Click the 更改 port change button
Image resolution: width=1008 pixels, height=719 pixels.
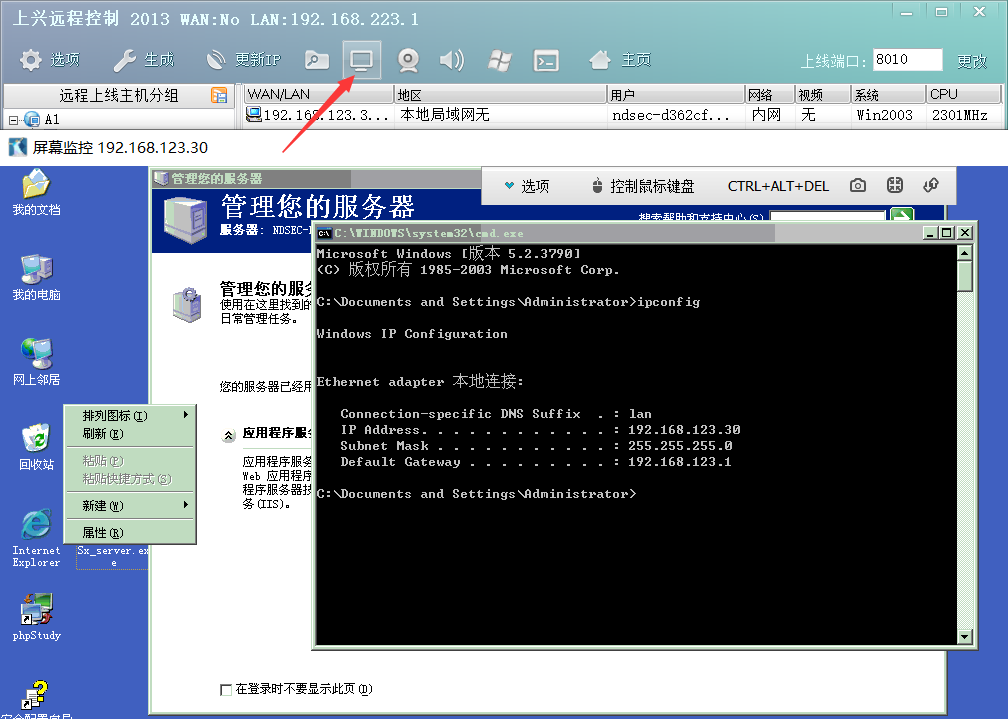click(971, 61)
